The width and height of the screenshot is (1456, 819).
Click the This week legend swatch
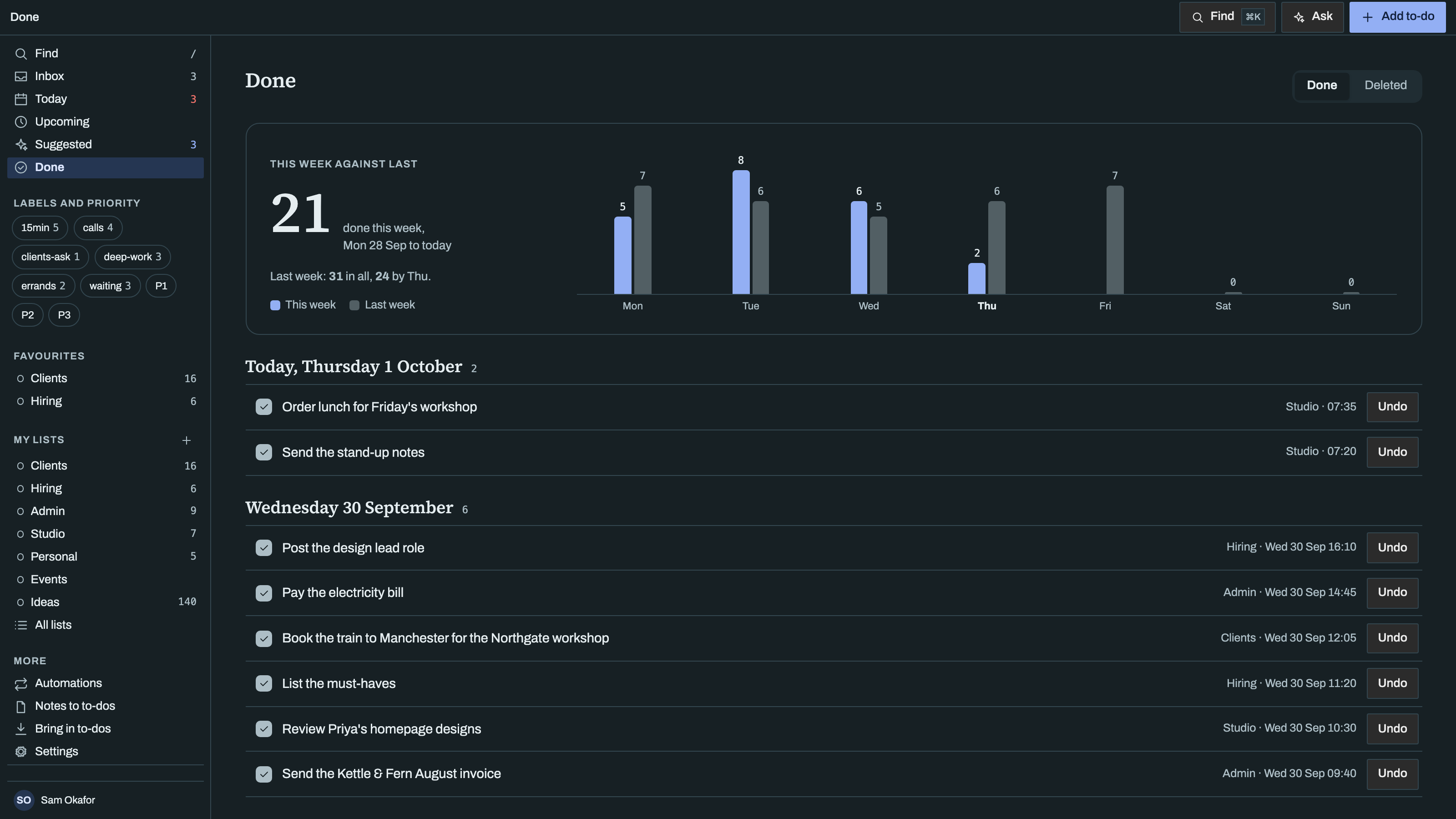pyautogui.click(x=275, y=306)
